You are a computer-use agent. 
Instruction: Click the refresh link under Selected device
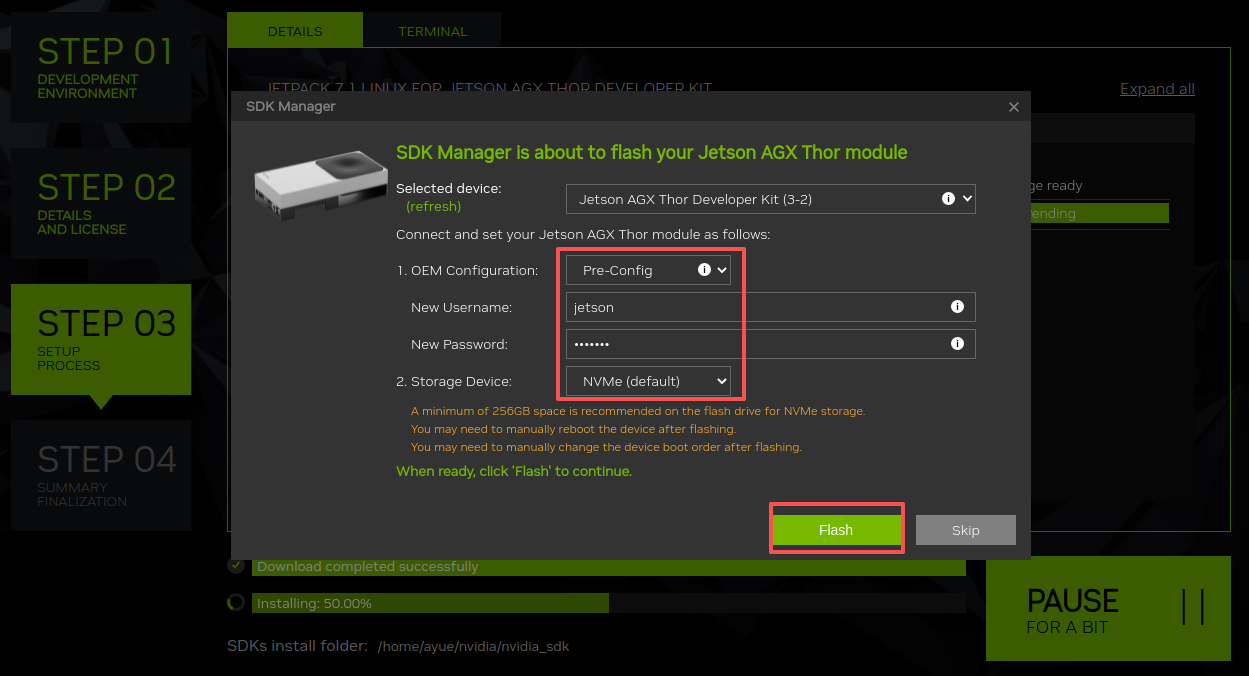click(x=433, y=206)
